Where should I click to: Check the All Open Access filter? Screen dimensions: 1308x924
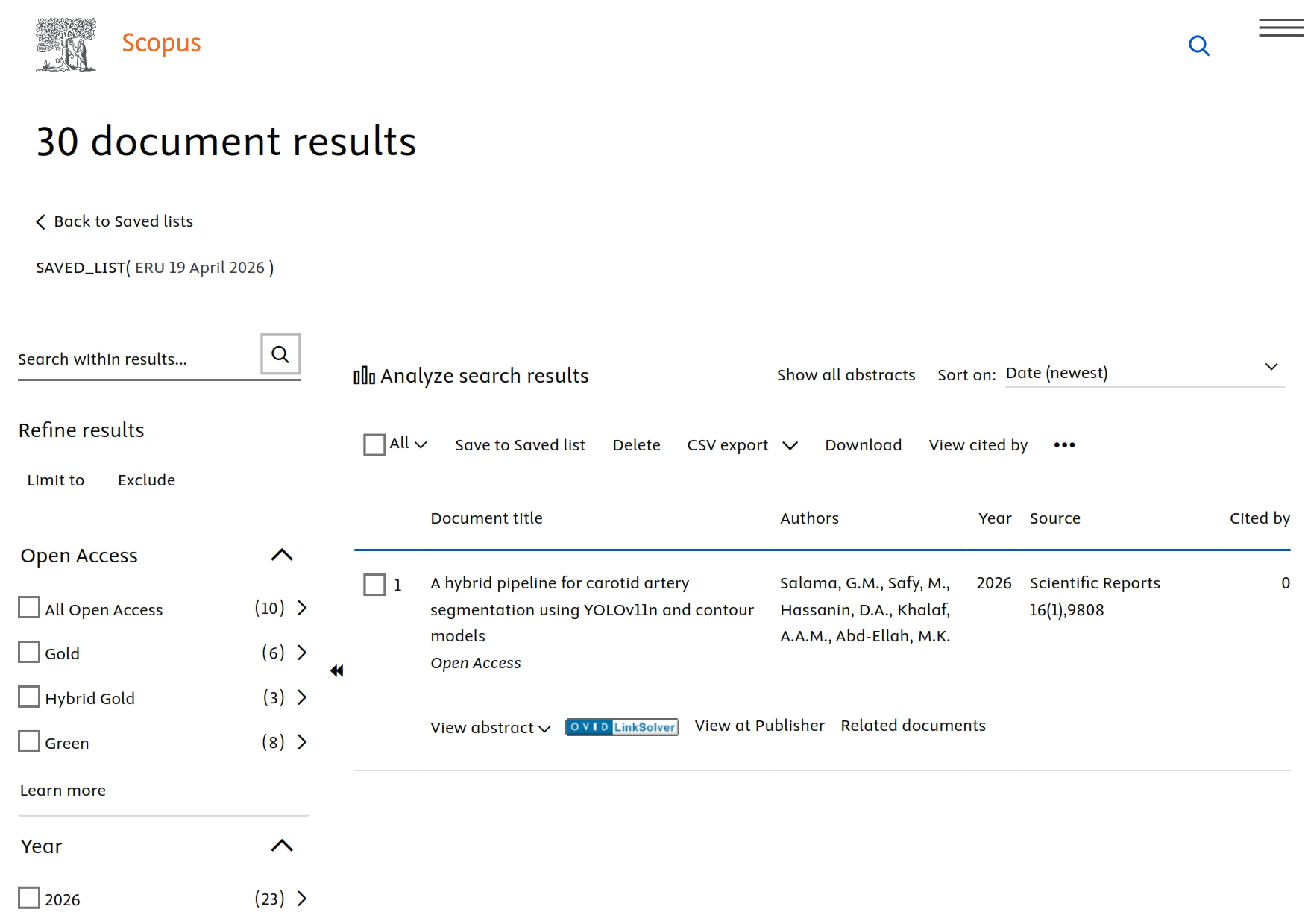pyautogui.click(x=29, y=608)
